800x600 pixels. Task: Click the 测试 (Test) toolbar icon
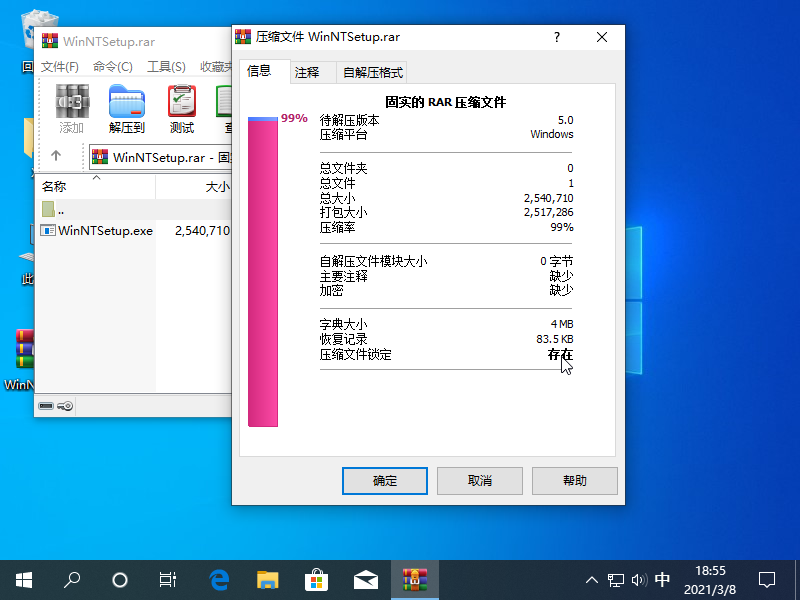[x=182, y=109]
